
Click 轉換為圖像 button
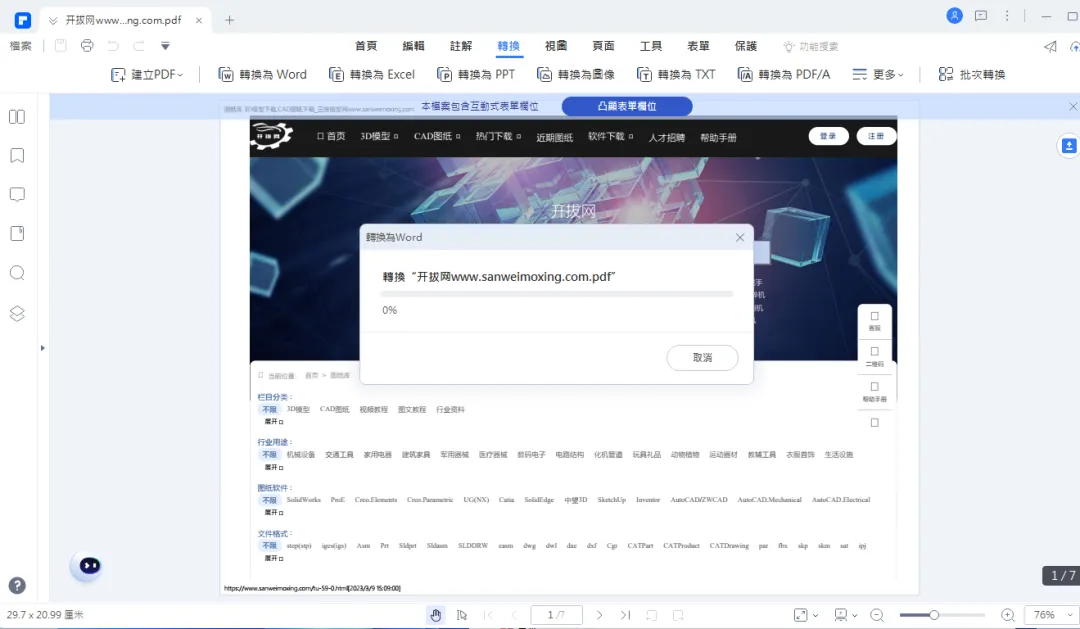click(x=576, y=74)
